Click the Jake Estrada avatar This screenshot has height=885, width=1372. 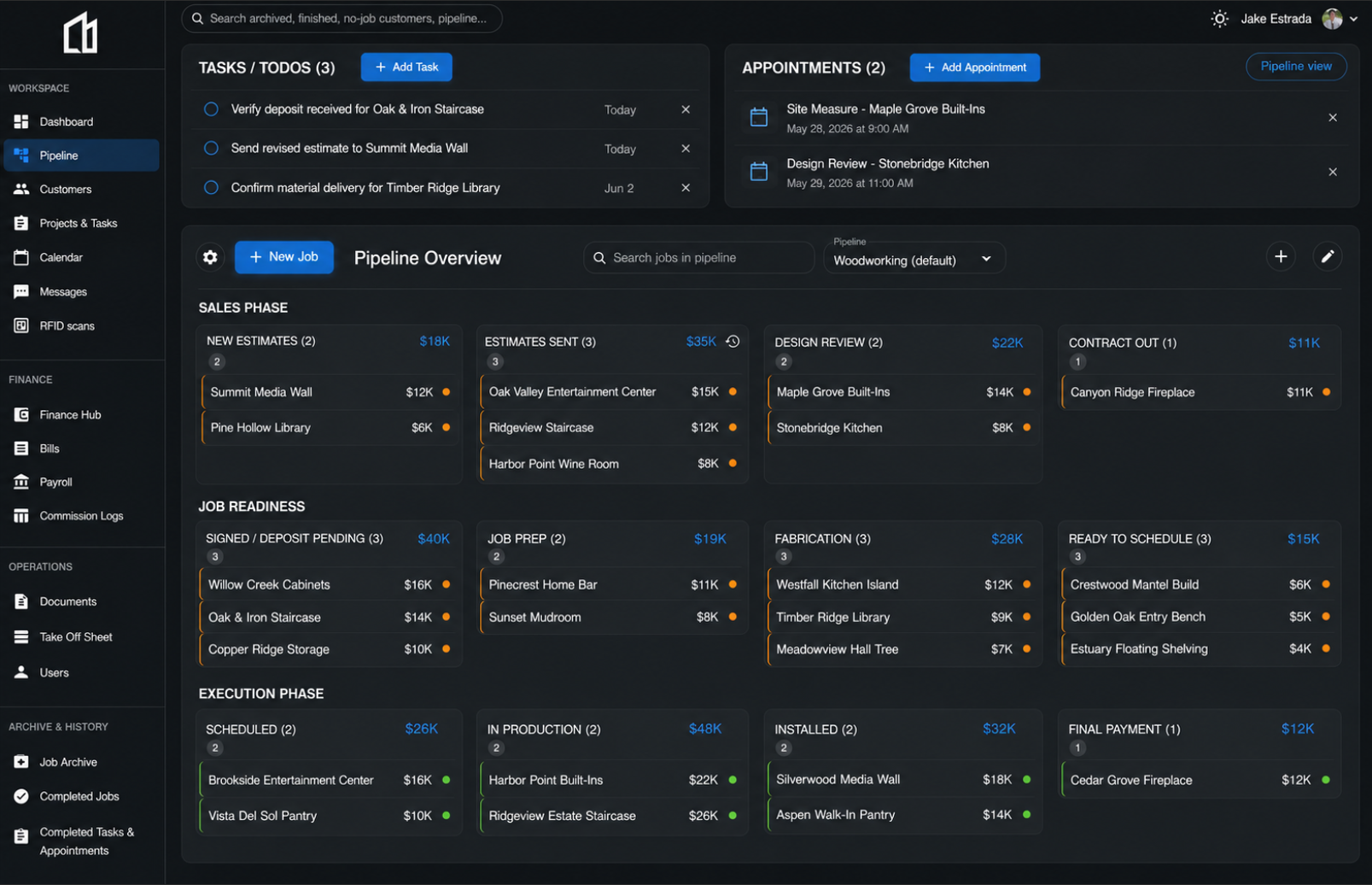coord(1333,19)
